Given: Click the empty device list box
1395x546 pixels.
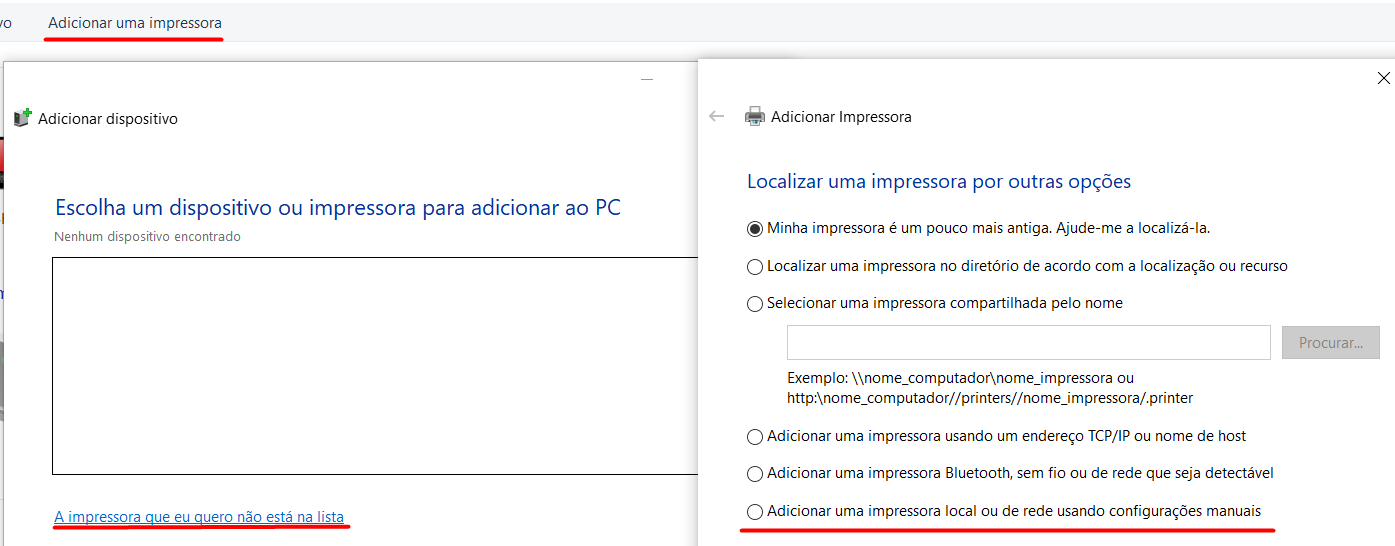Looking at the screenshot, I should pyautogui.click(x=375, y=366).
